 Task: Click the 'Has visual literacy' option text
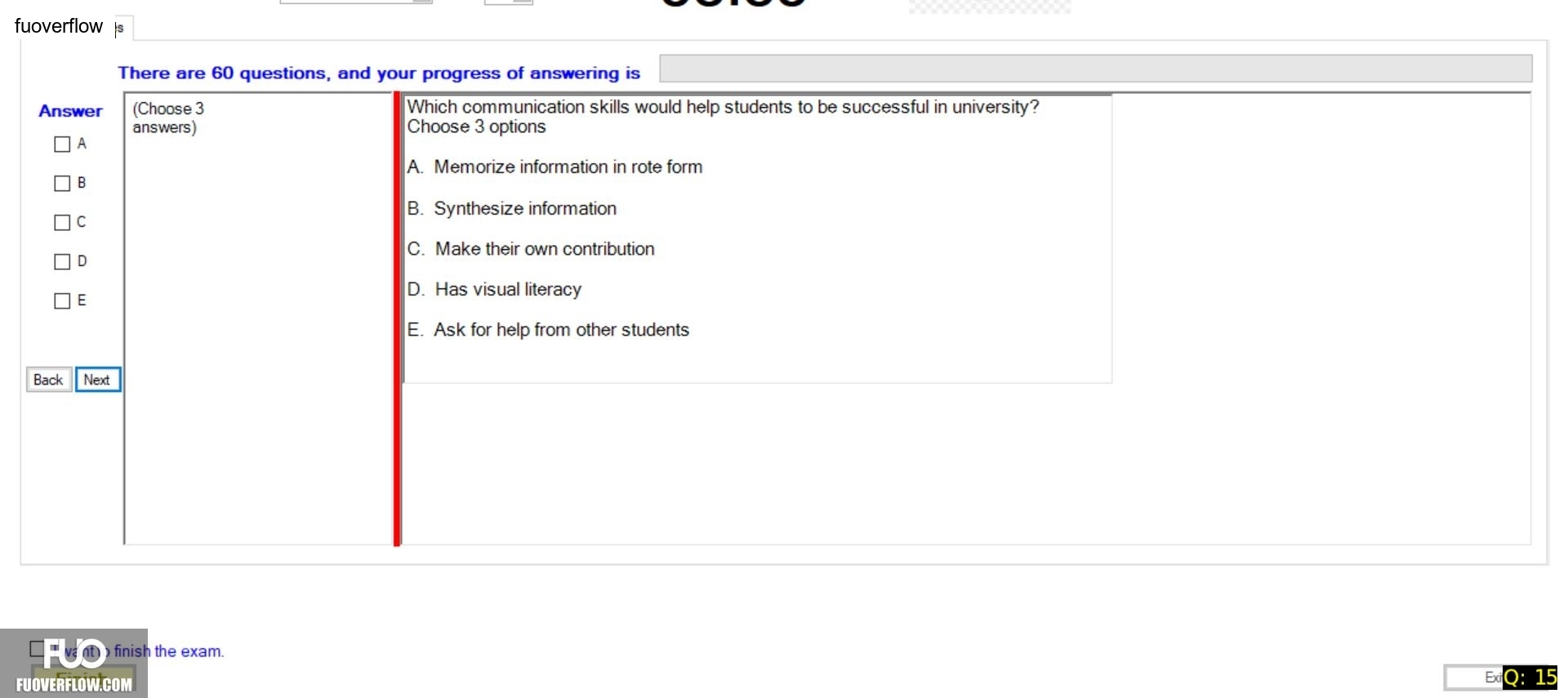pos(508,290)
